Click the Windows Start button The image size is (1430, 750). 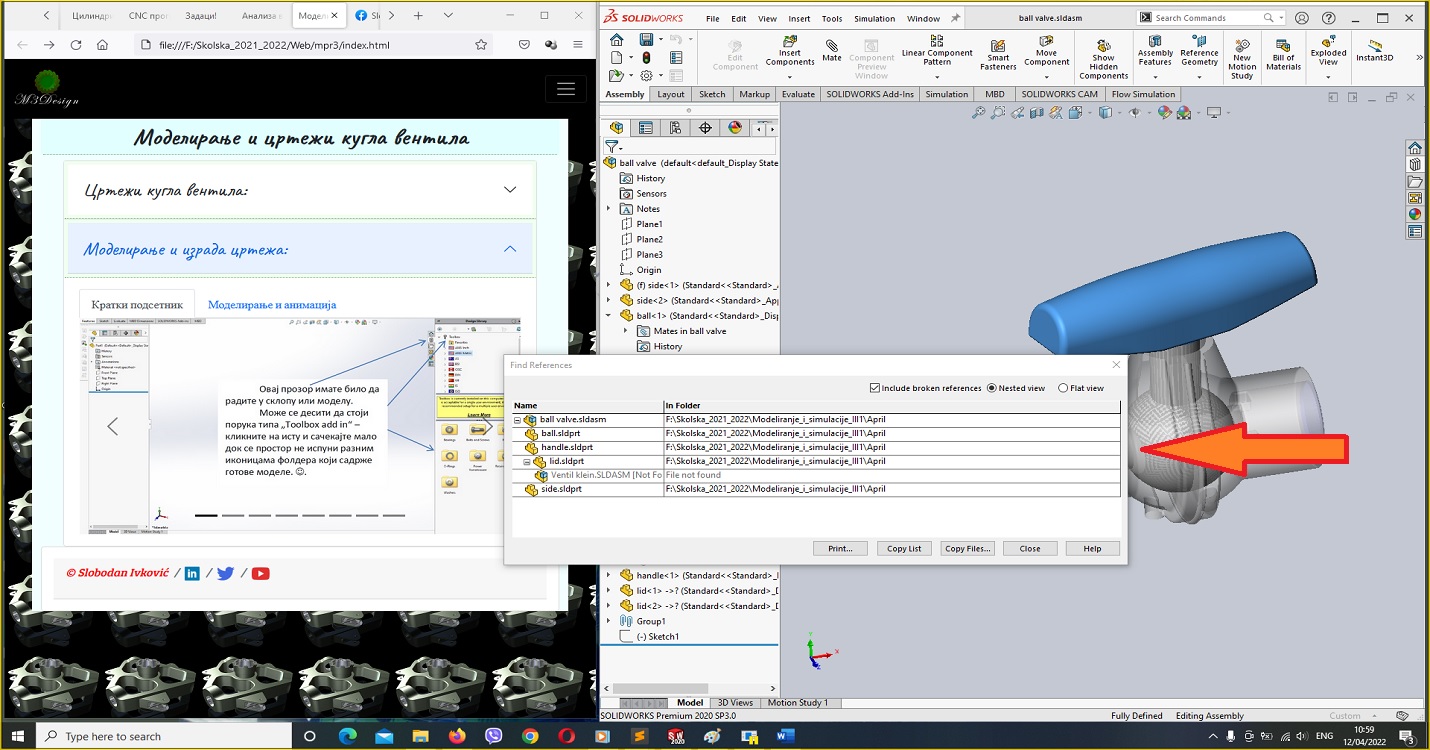18,736
